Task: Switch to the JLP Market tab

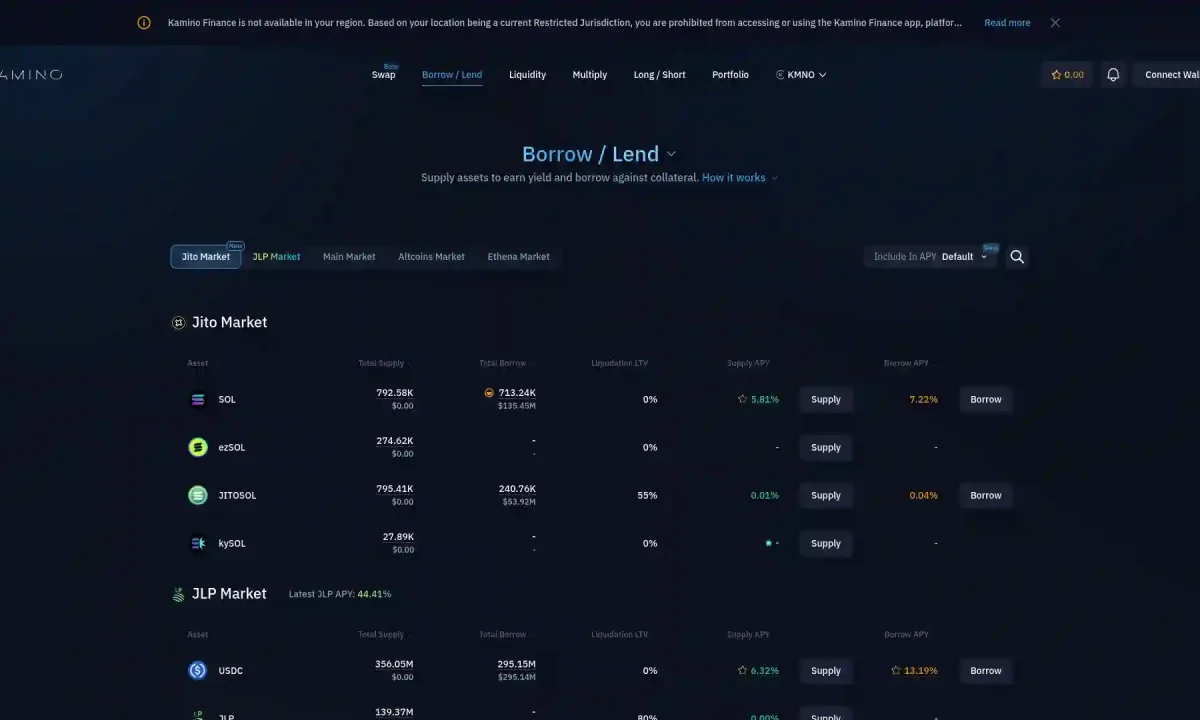Action: pyautogui.click(x=276, y=257)
